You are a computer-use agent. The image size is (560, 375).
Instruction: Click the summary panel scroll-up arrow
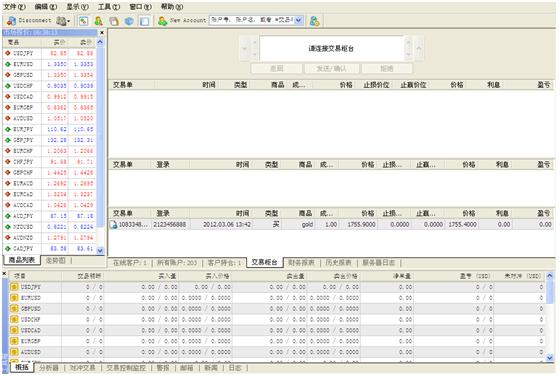tap(549, 276)
